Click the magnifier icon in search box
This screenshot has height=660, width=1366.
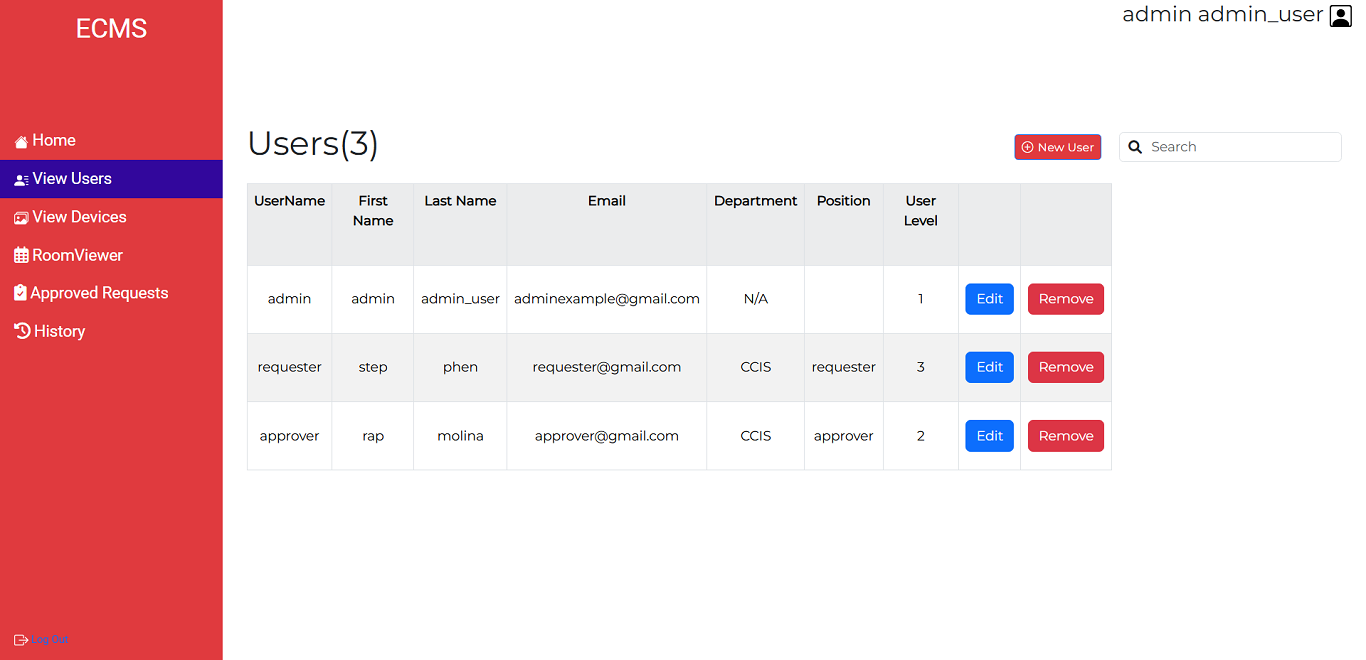(x=1135, y=147)
